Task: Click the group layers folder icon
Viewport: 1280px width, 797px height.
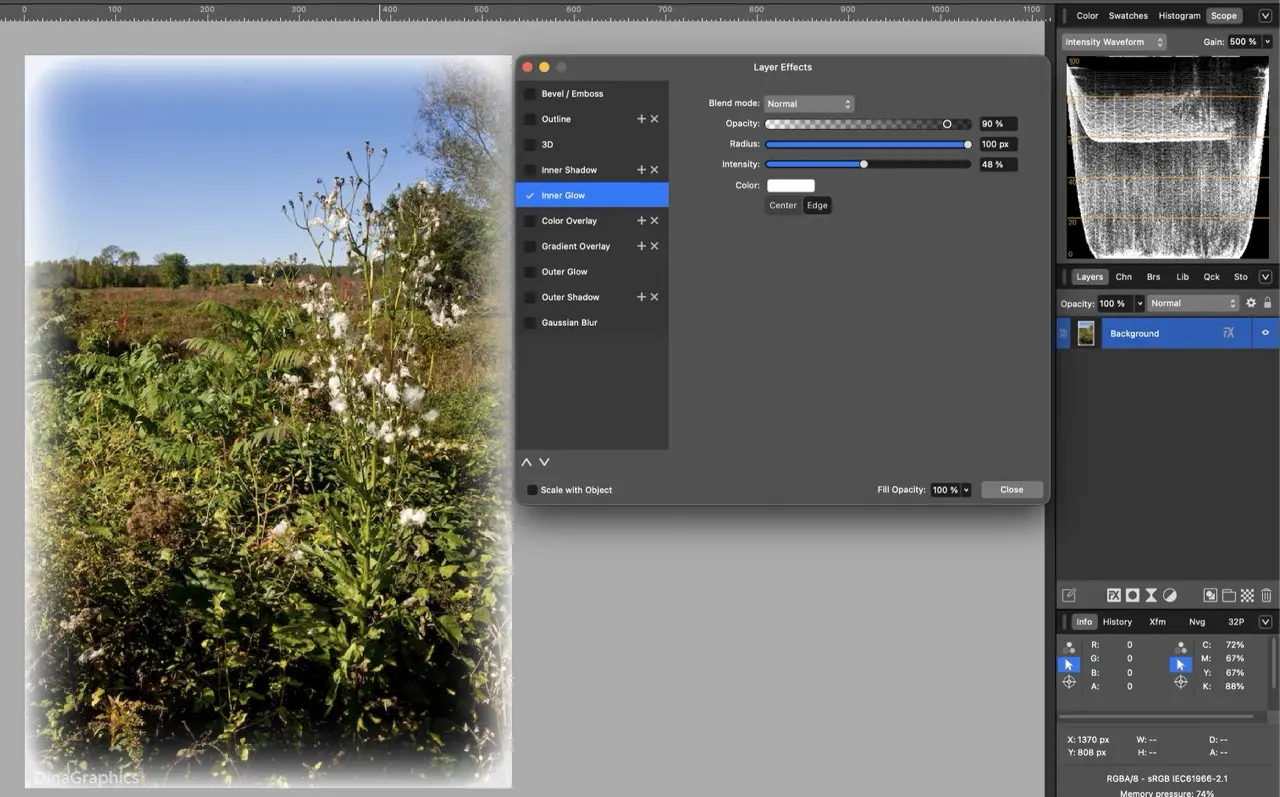Action: tap(1229, 595)
